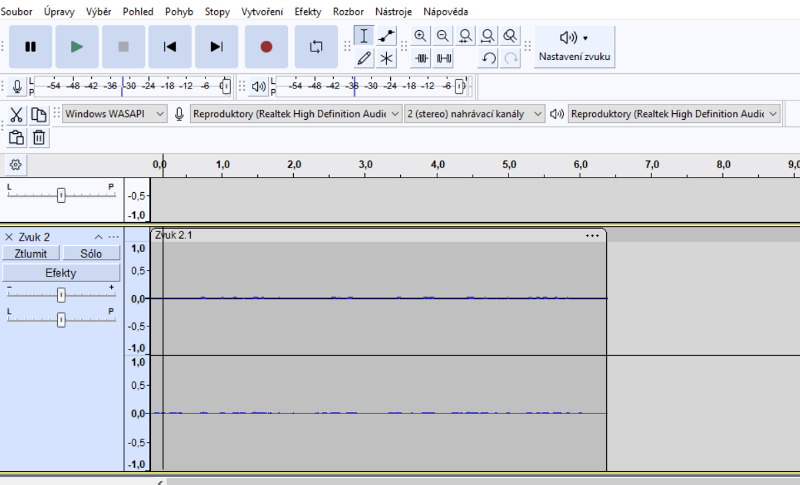Select the Selection (I-beam) tool
This screenshot has height=485, width=800.
tap(364, 36)
